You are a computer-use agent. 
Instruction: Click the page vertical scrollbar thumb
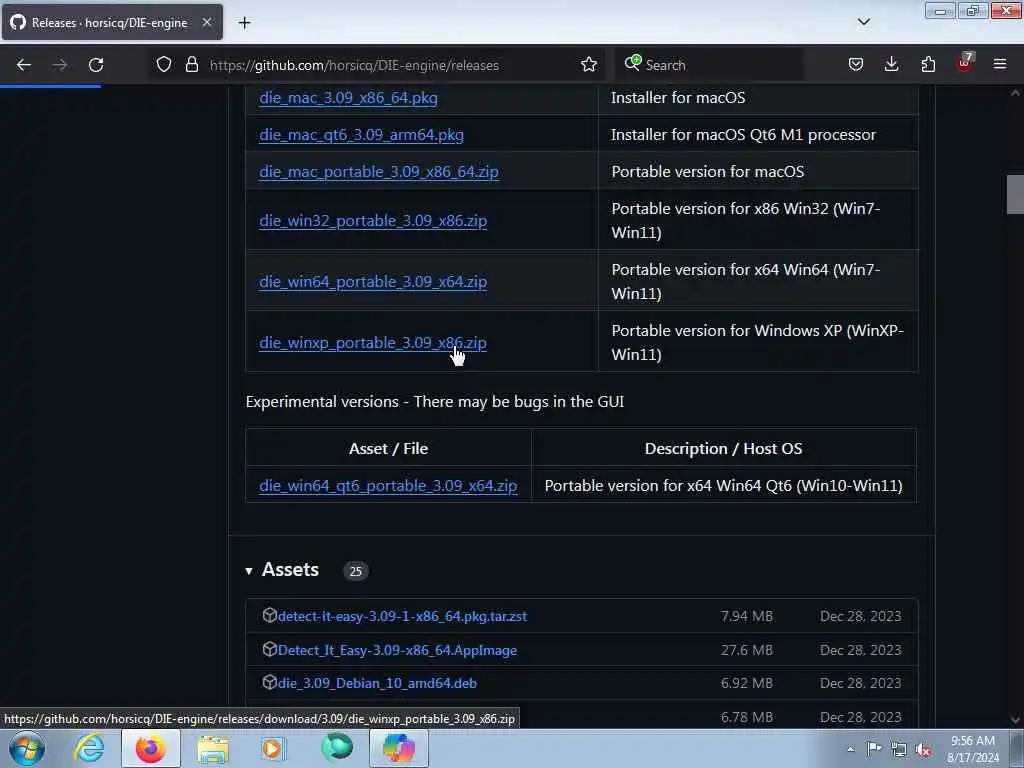[1015, 194]
